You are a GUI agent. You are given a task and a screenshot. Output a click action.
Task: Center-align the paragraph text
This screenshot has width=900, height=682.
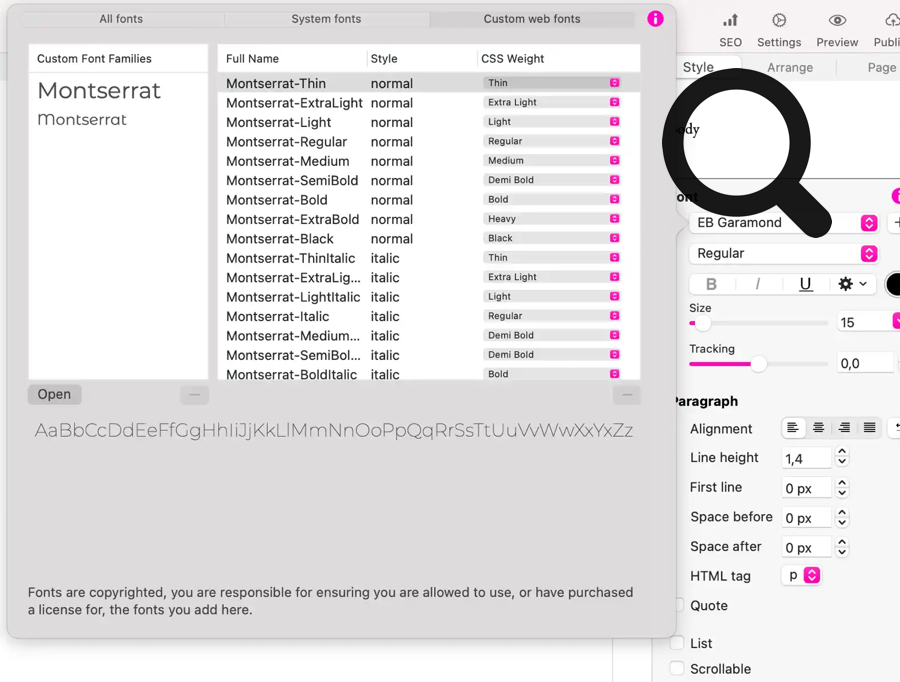[818, 428]
